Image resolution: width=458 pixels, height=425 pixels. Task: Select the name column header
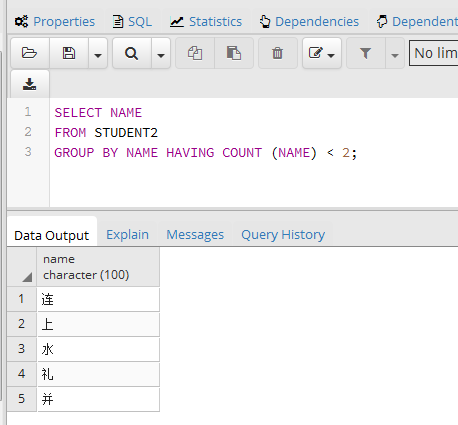(98, 267)
